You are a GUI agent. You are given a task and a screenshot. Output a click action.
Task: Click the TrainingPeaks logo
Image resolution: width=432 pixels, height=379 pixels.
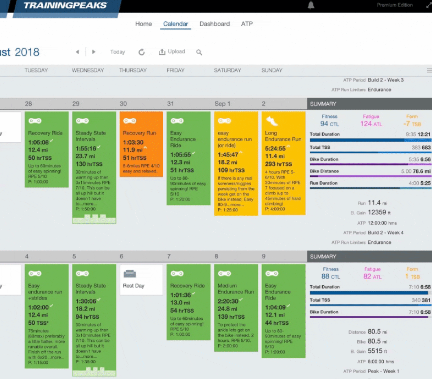point(65,5)
